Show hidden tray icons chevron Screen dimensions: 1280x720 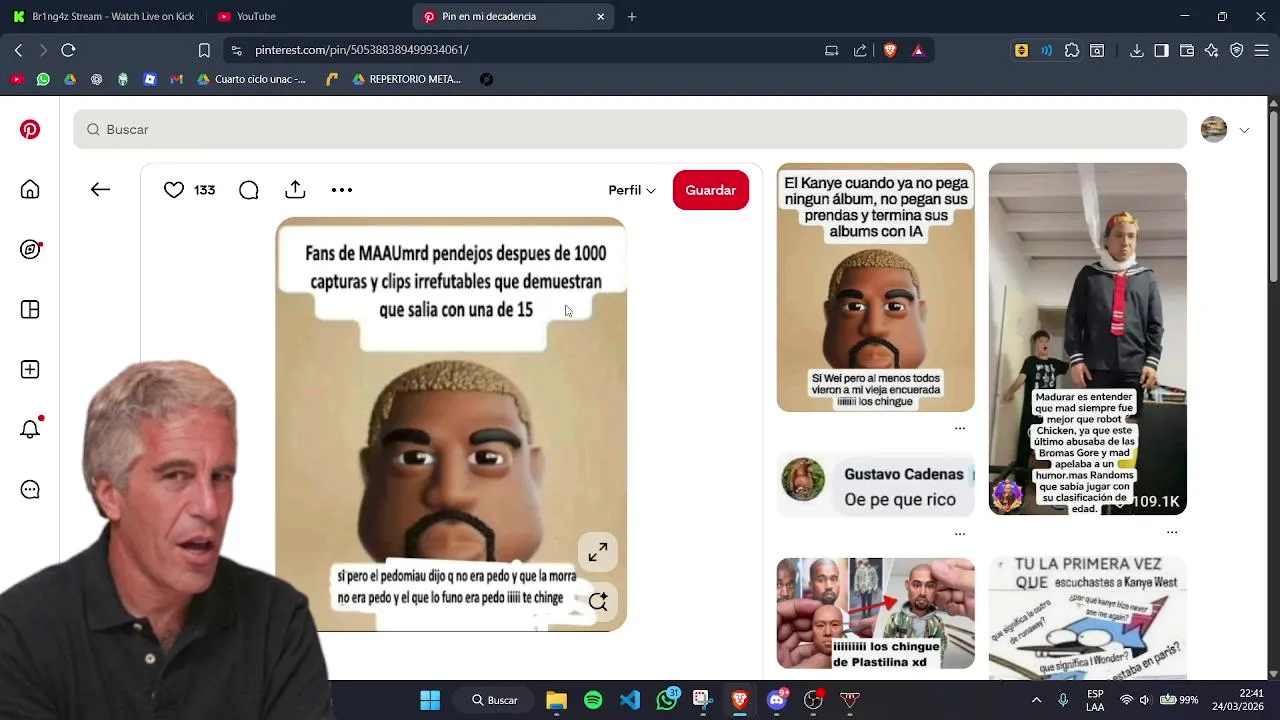coord(1036,700)
